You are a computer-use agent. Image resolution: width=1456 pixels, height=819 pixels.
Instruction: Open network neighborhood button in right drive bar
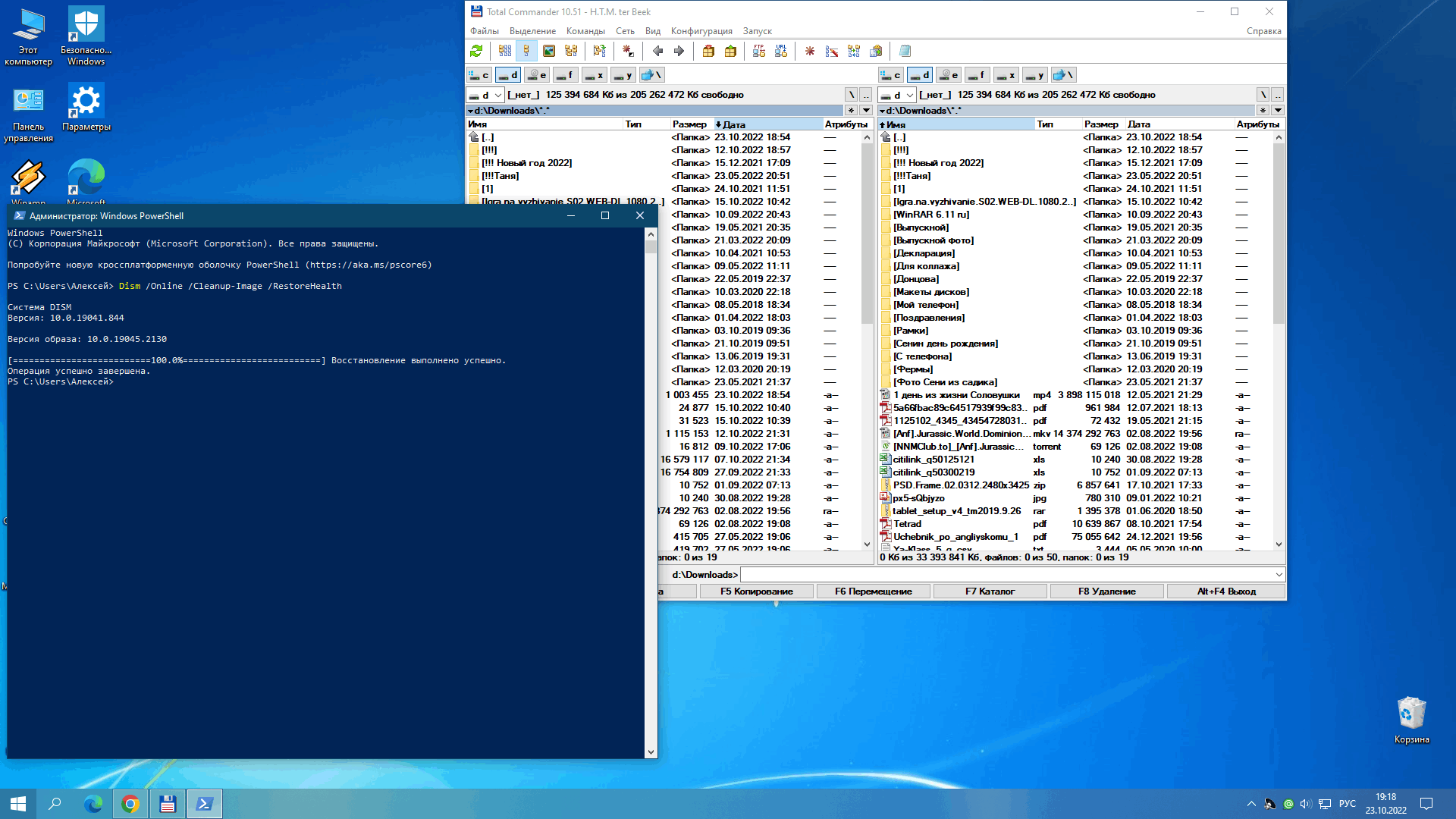click(1063, 75)
